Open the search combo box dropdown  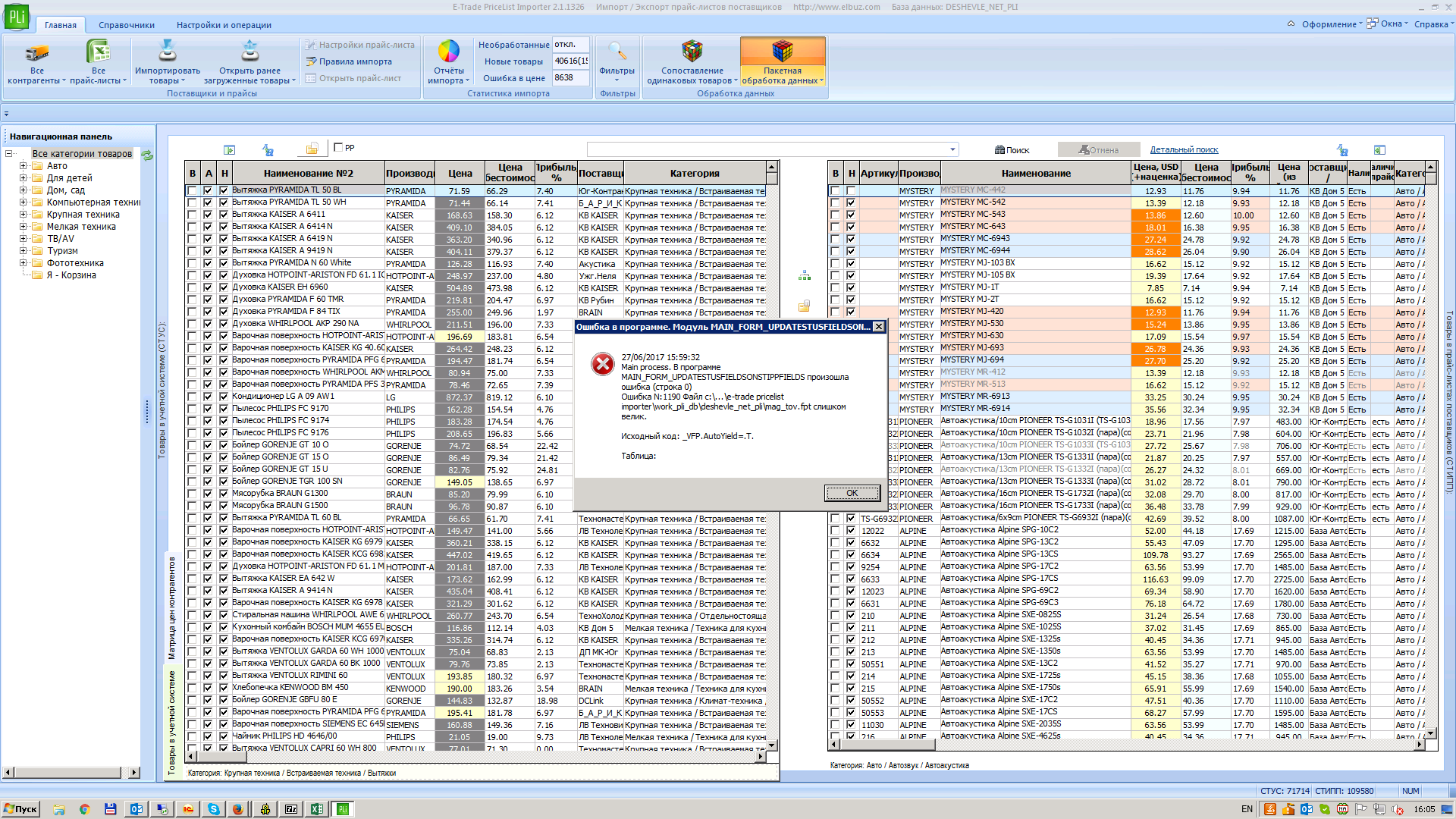(x=952, y=149)
